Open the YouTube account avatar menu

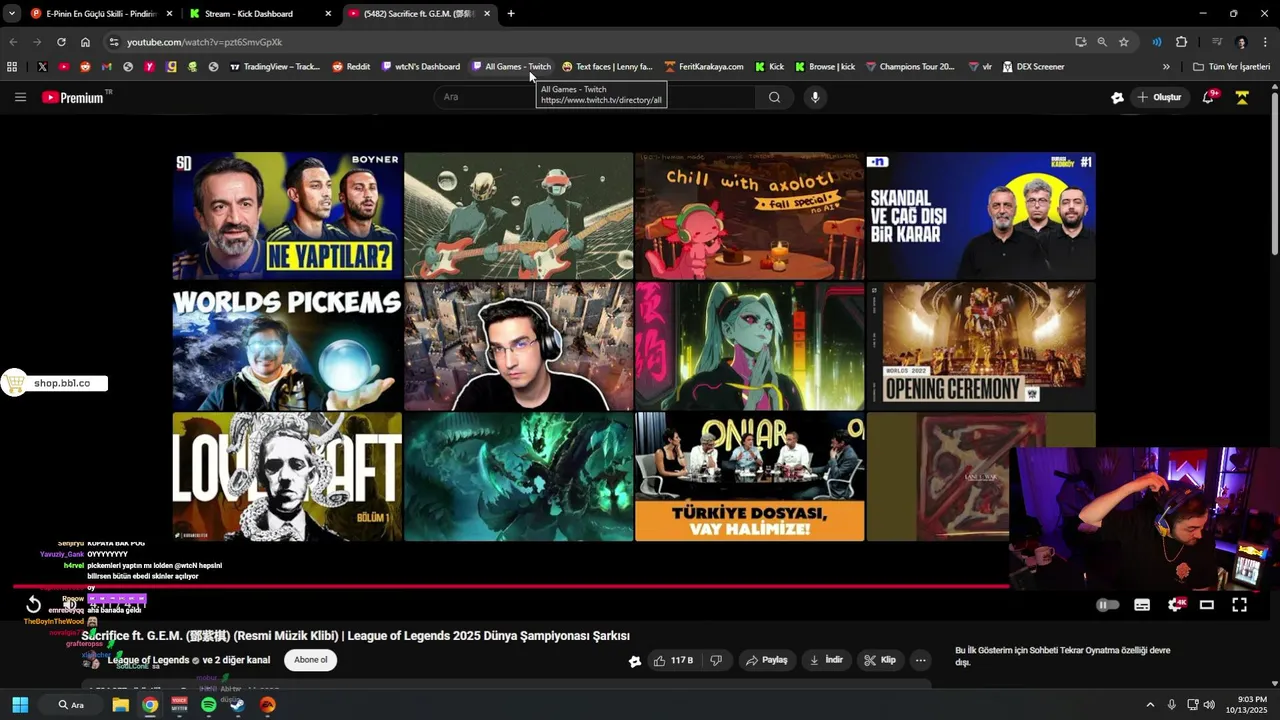1242,97
